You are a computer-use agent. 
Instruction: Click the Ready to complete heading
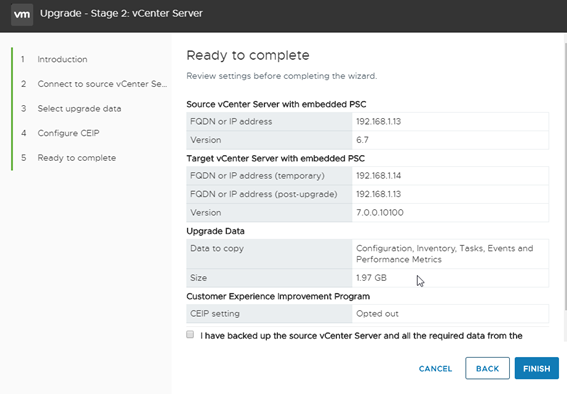[x=248, y=55]
